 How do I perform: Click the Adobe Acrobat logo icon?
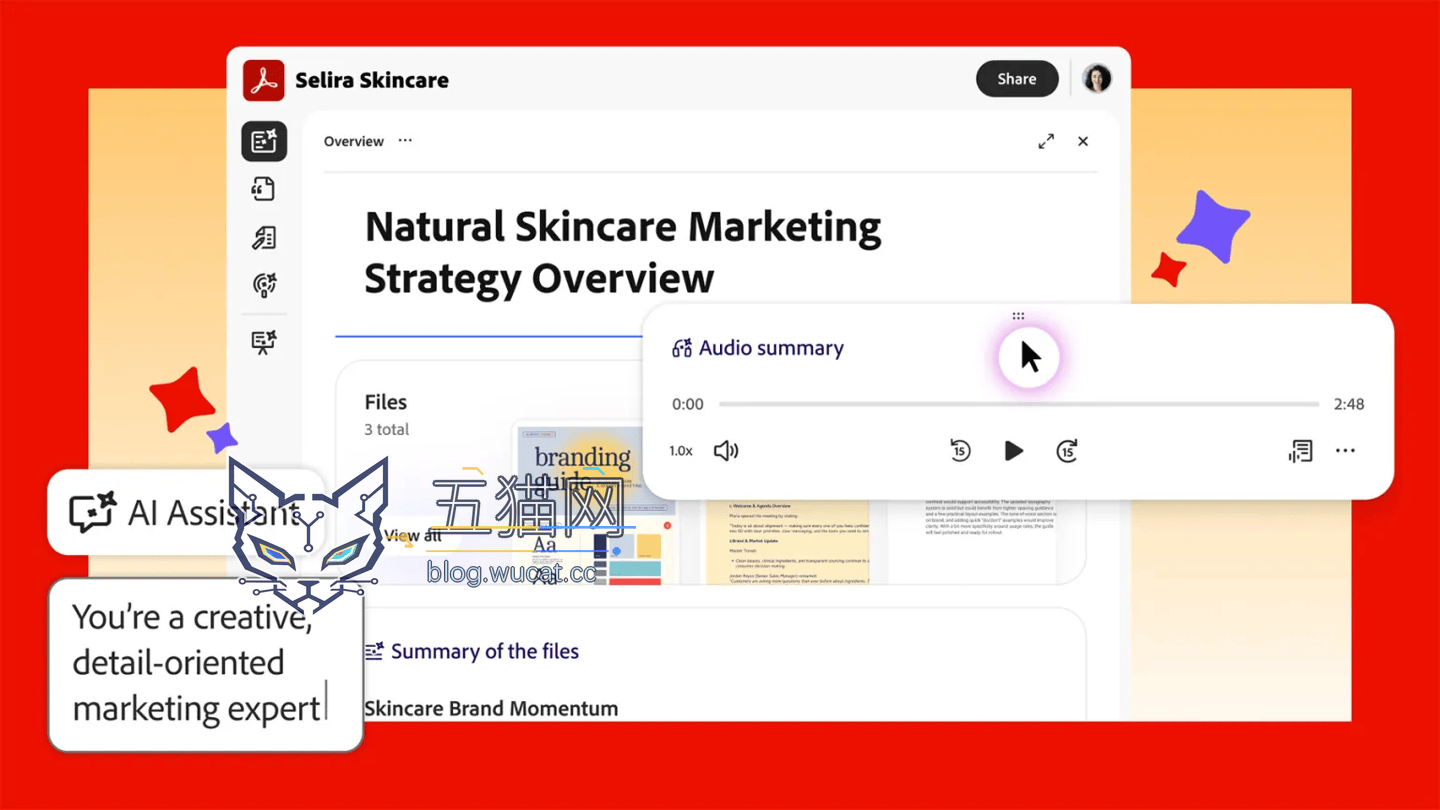264,80
